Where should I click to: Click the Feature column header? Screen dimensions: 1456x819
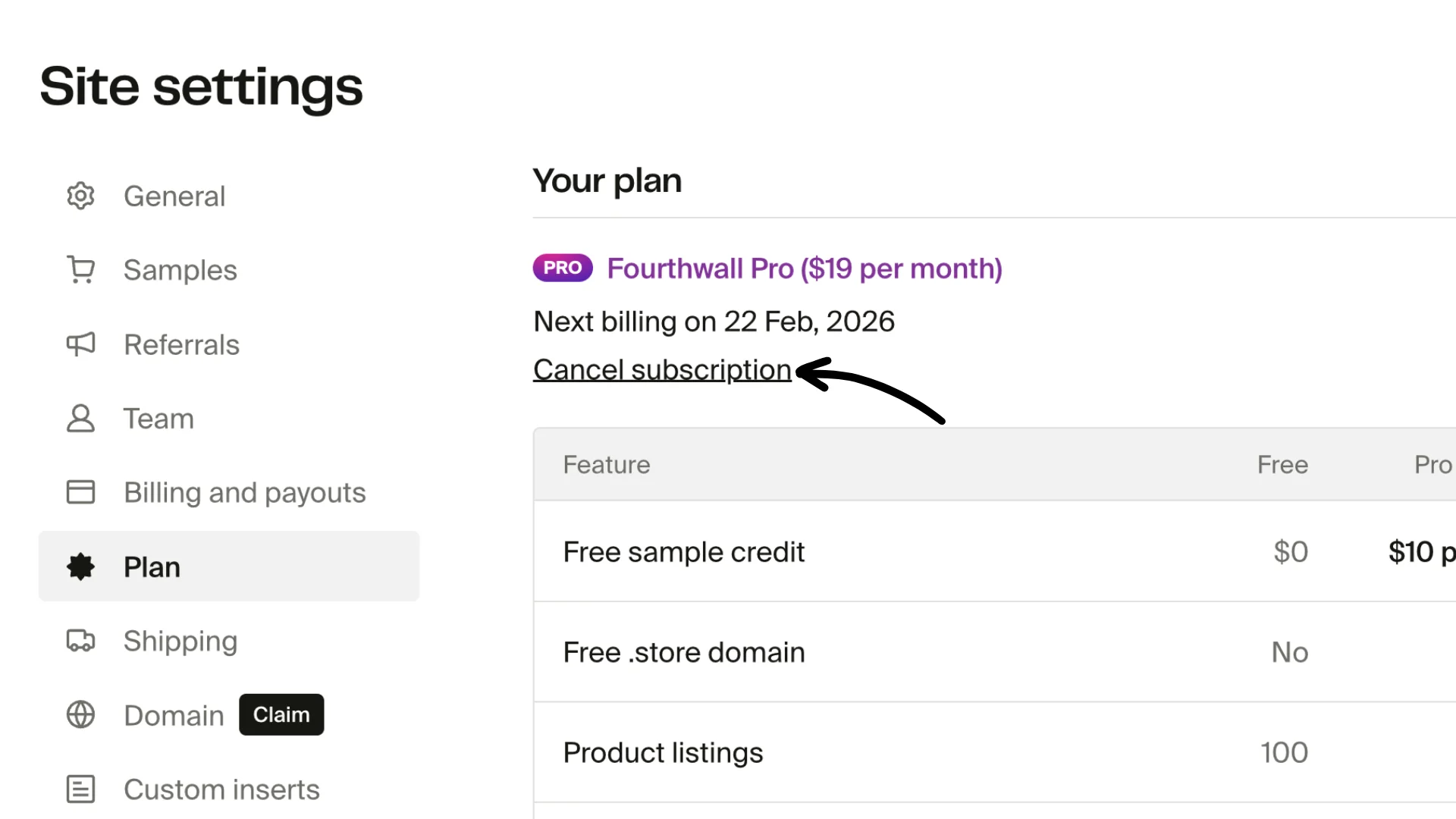(x=607, y=464)
